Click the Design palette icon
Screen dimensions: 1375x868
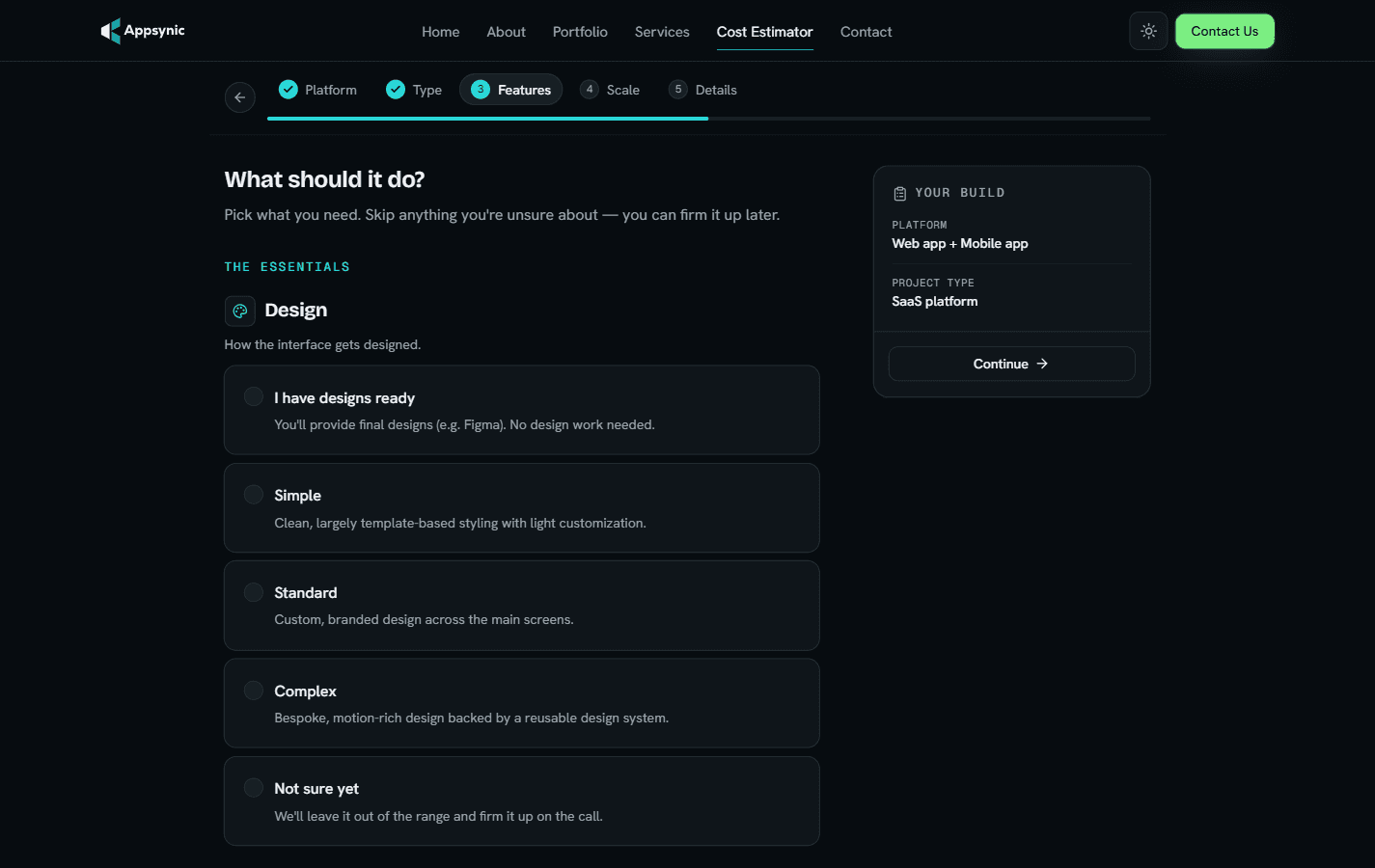click(x=240, y=311)
